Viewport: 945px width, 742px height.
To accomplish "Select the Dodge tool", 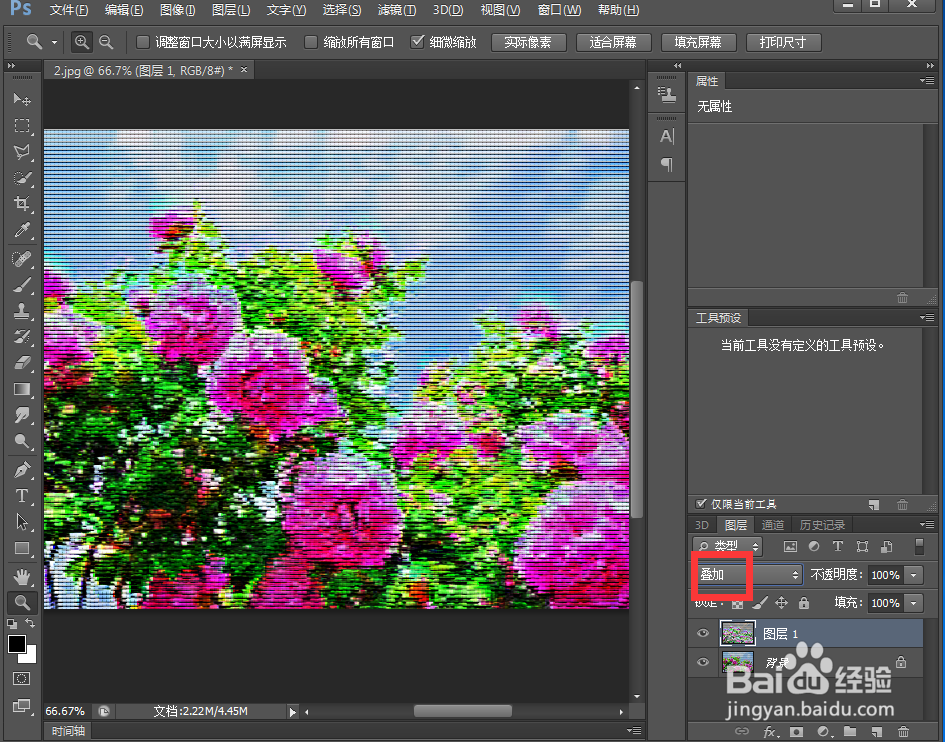I will 22,441.
